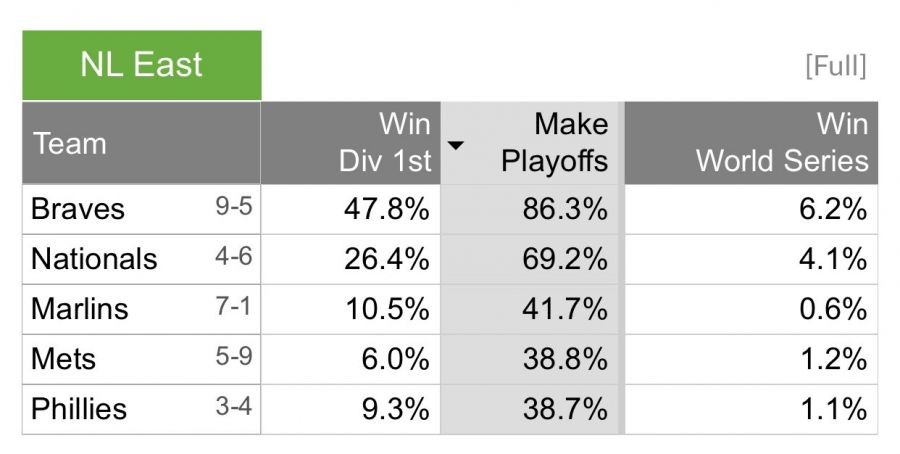Screen dimensions: 900x454
Task: Select Phillies 9.3% division odds cell
Action: [x=397, y=409]
